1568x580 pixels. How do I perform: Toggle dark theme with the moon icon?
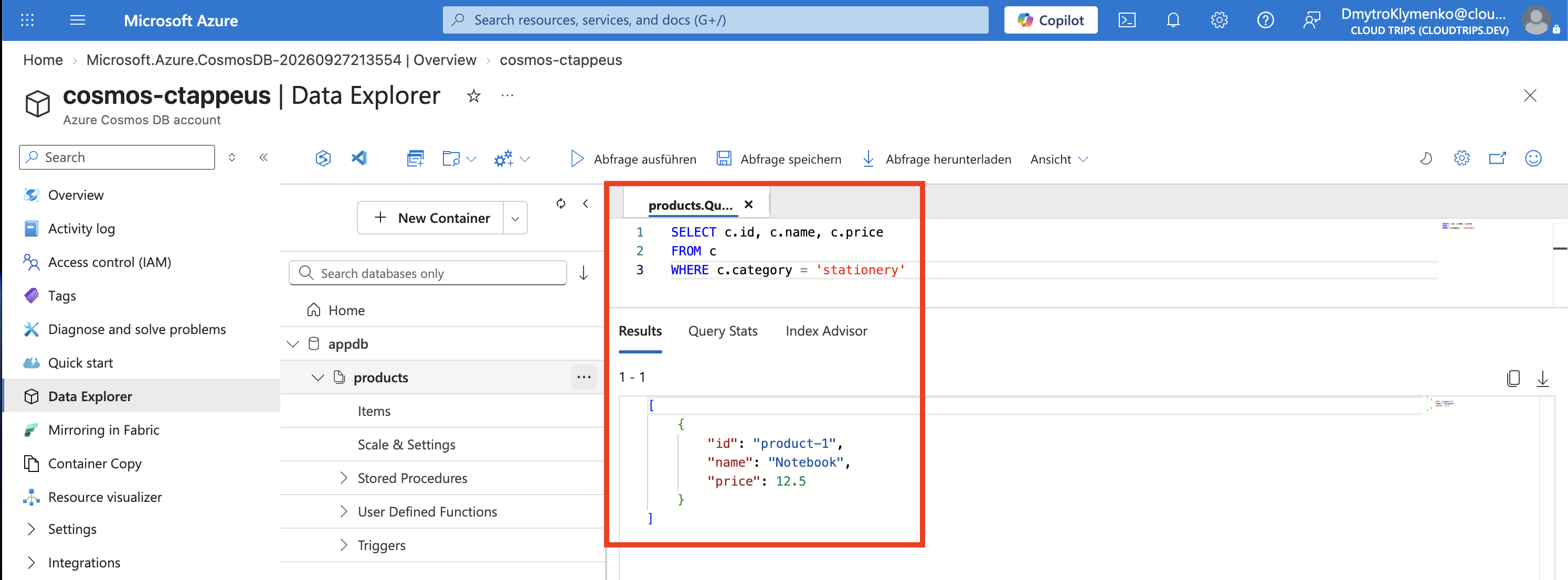[x=1426, y=159]
